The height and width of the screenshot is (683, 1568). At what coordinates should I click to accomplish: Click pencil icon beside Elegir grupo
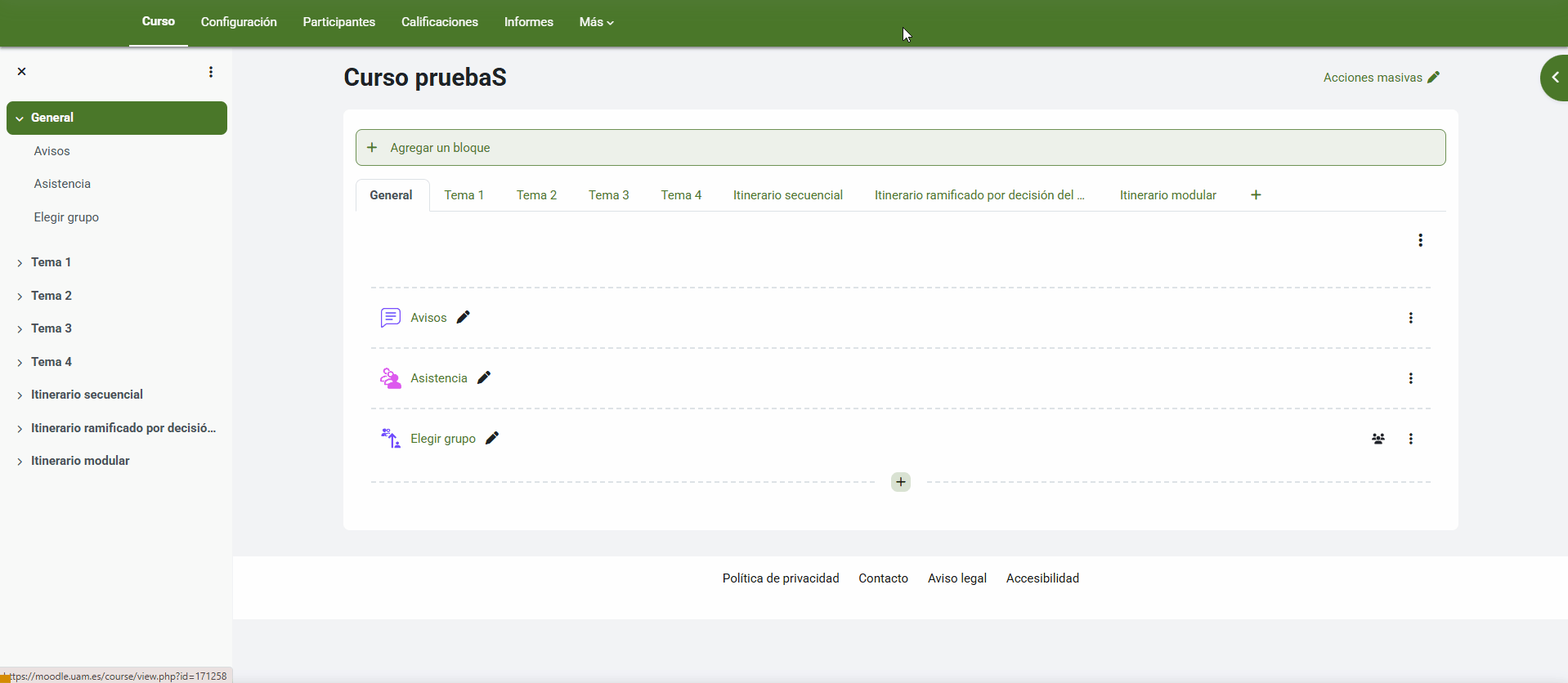pyautogui.click(x=492, y=438)
